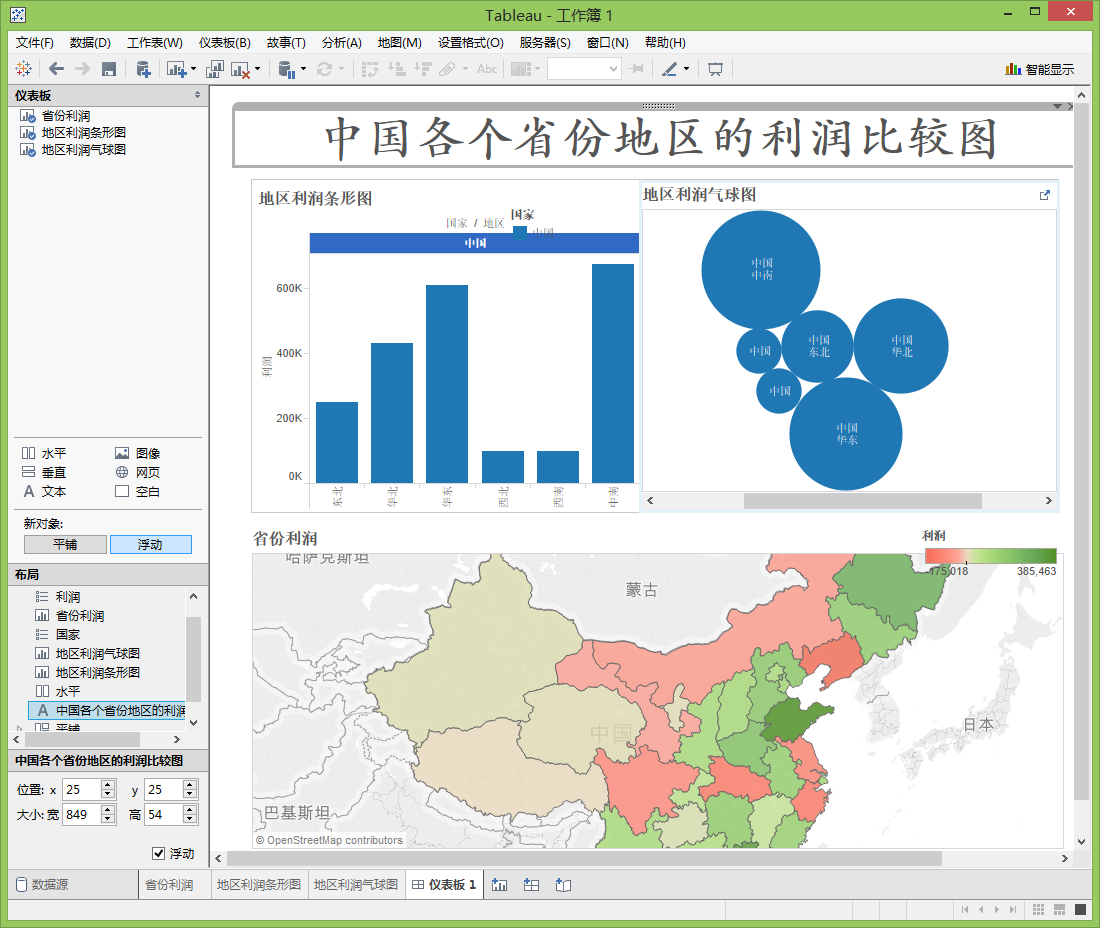This screenshot has height=928, width=1100.
Task: Open the 智能显示 (Show Me) panel
Action: click(1040, 69)
